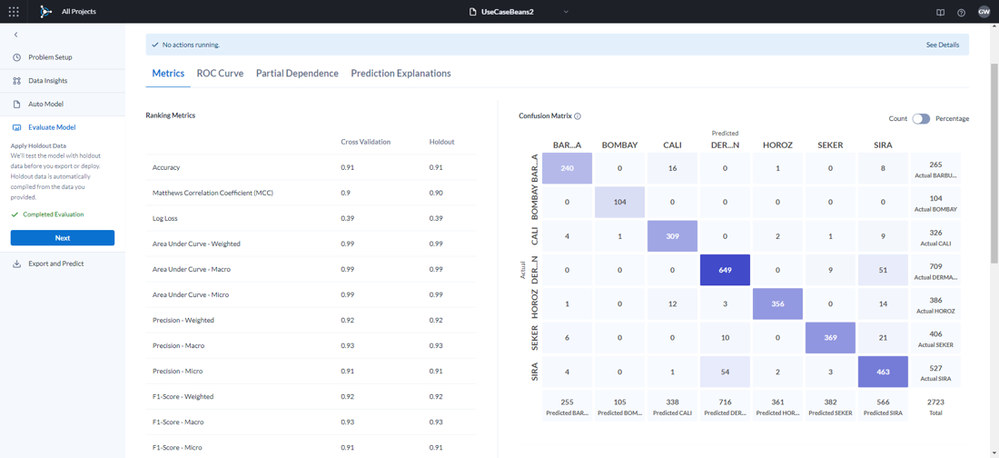
Task: Click Matthews Correlation Coefficient (MCC) row
Action: [x=311, y=192]
